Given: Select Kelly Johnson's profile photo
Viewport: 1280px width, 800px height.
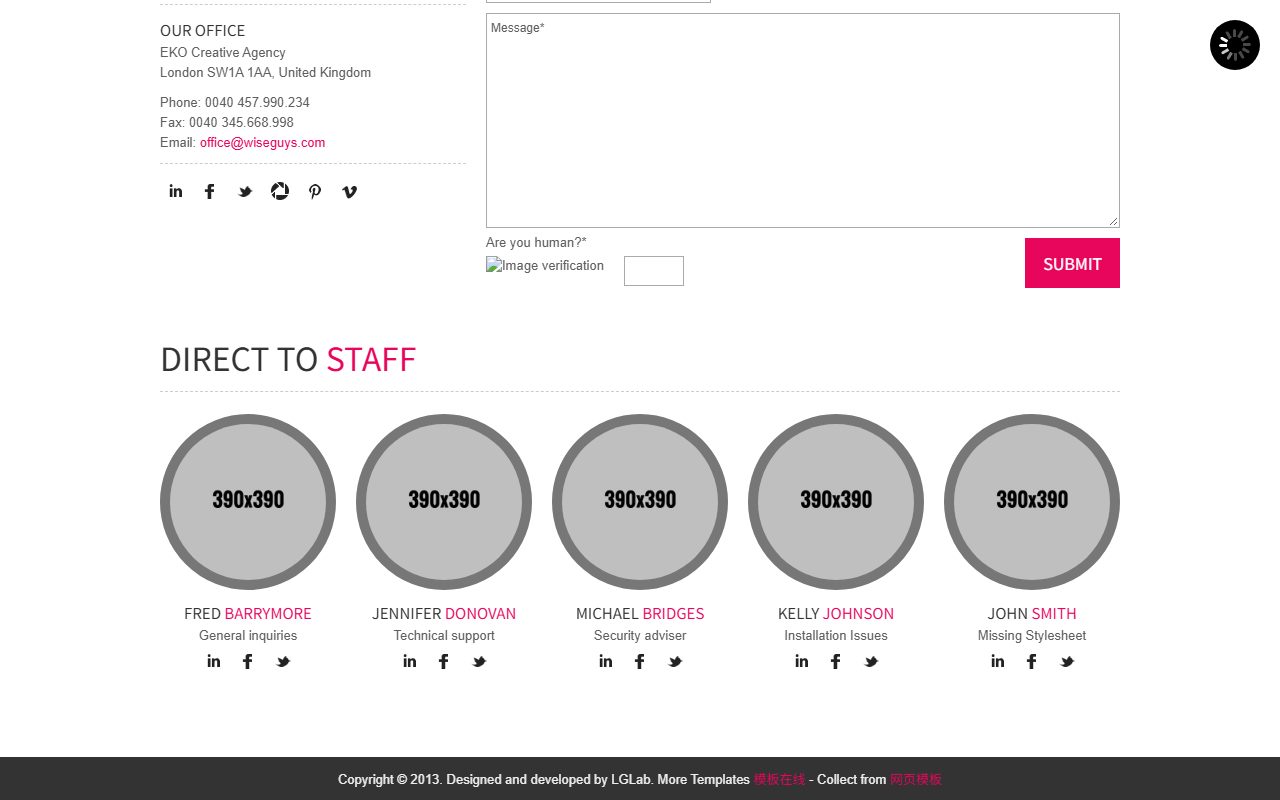Looking at the screenshot, I should (x=836, y=502).
